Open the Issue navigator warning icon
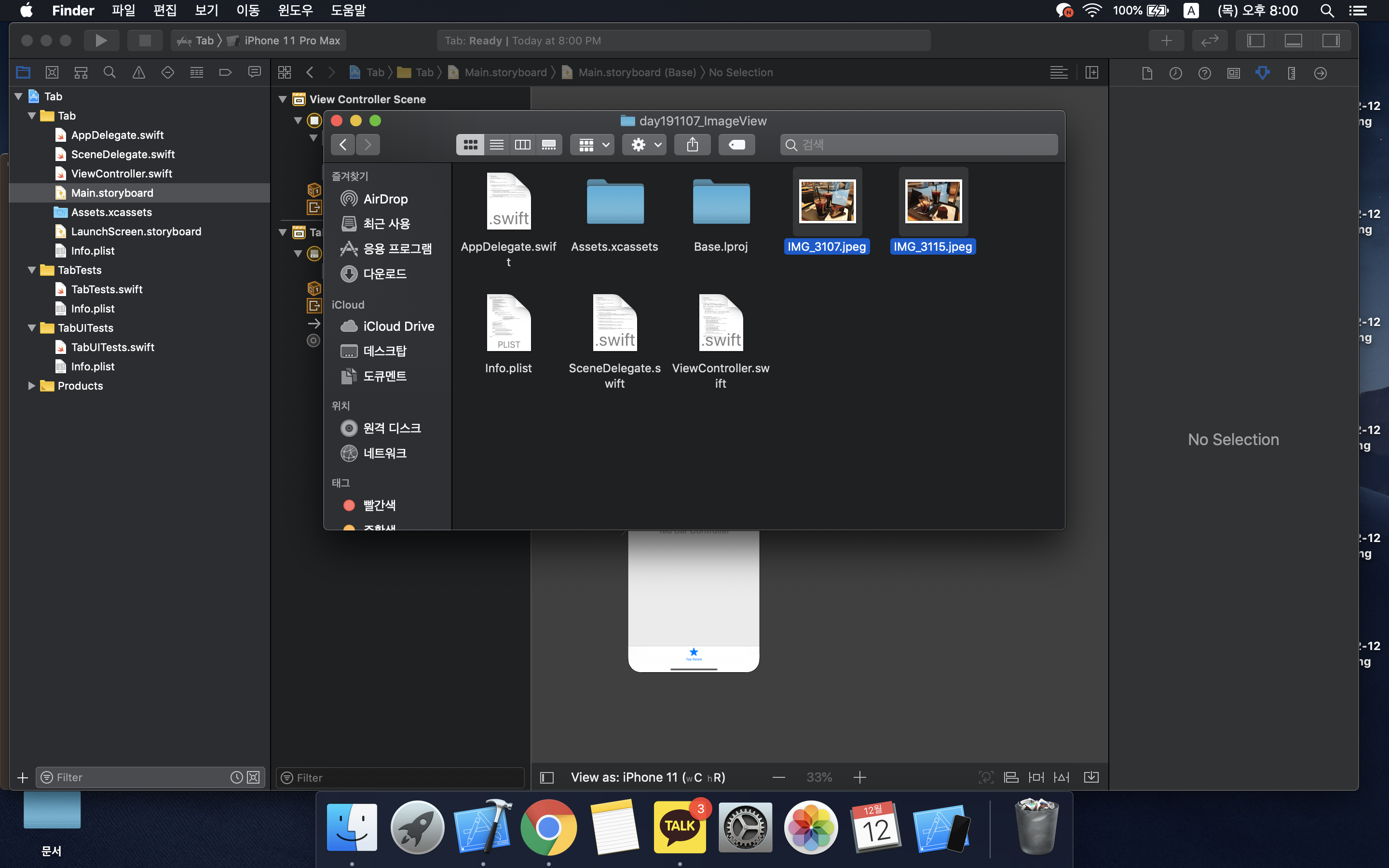 [138, 72]
